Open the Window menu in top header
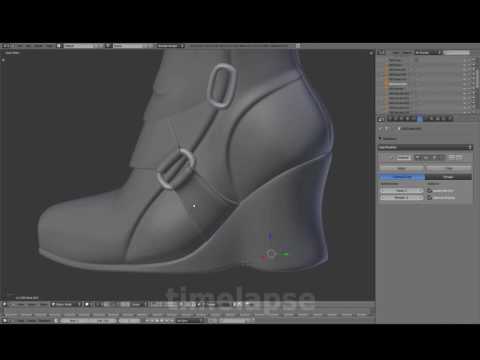 click(x=39, y=46)
